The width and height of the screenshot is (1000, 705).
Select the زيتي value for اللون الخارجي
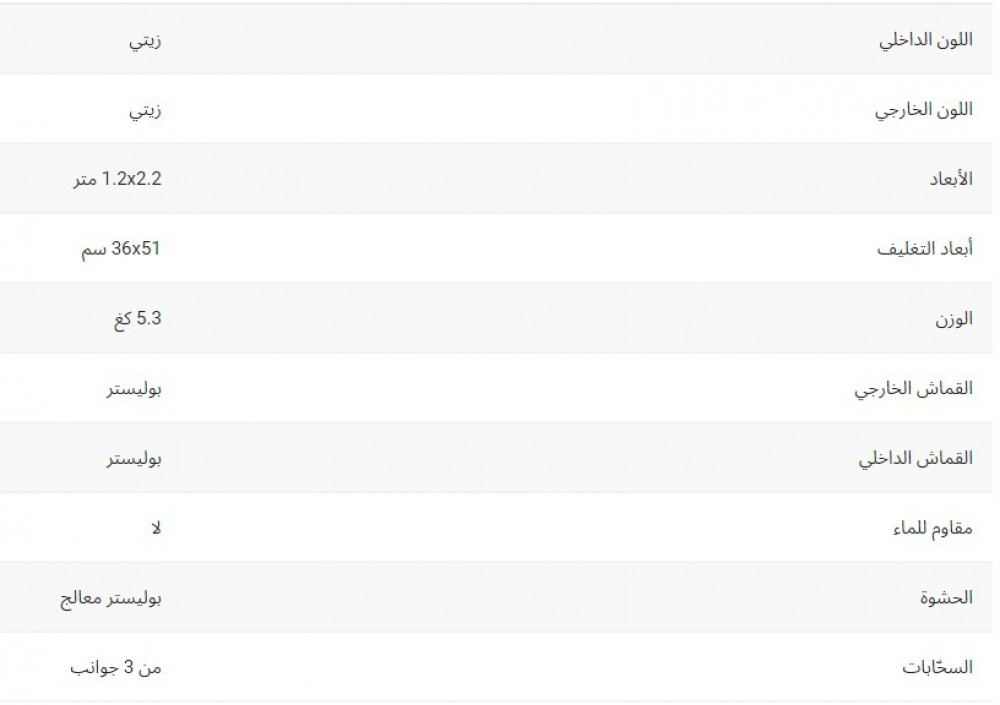(x=146, y=110)
